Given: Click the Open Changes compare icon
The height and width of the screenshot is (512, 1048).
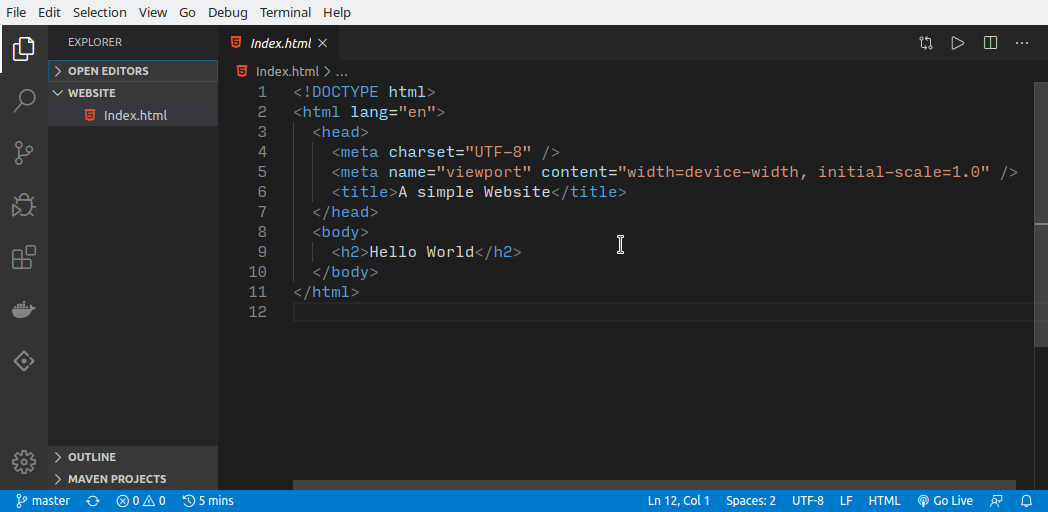Looking at the screenshot, I should tap(926, 43).
